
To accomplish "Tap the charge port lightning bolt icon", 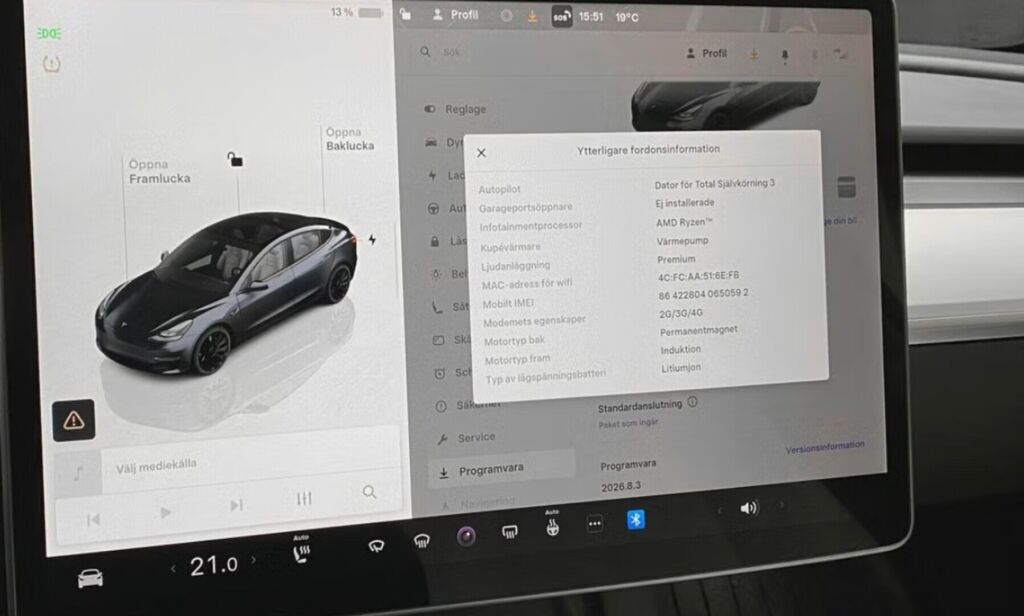I will pyautogui.click(x=372, y=240).
